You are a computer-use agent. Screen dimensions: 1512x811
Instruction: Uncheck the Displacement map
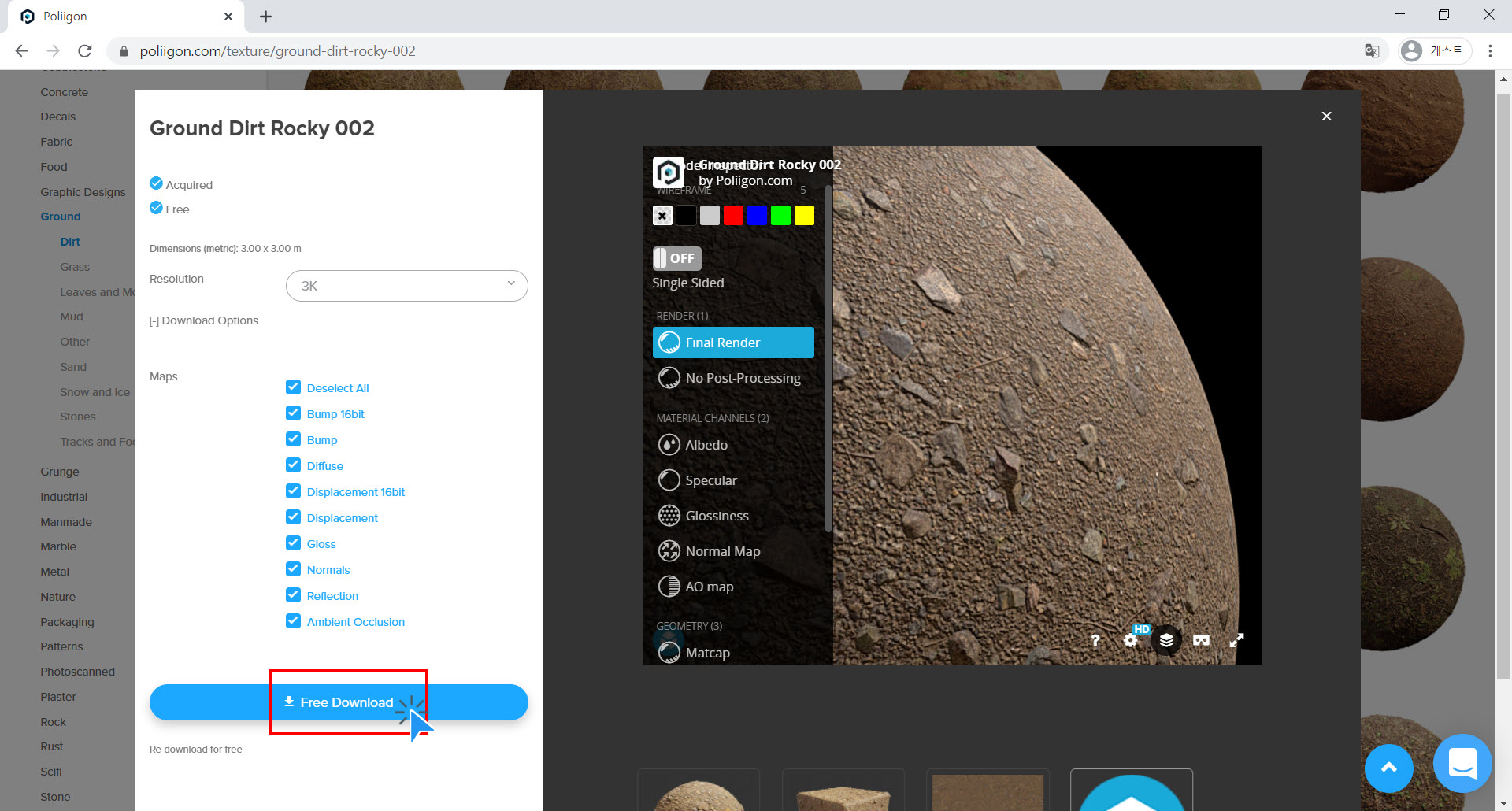tap(293, 517)
